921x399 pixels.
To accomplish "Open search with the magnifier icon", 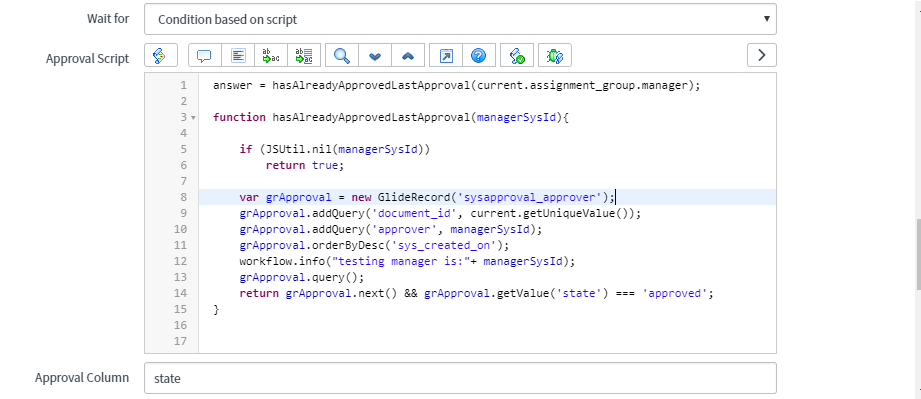I will [x=341, y=55].
